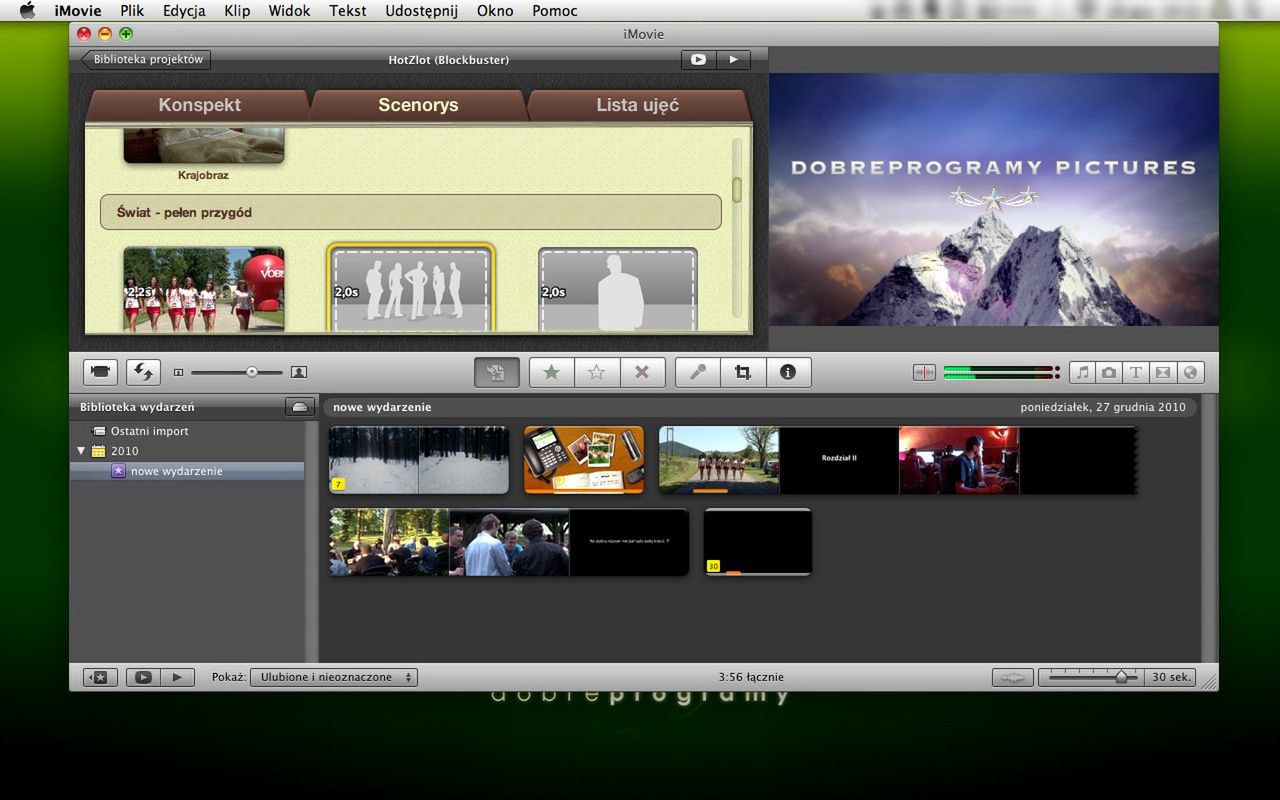Toggle the event library list visibility
The image size is (1280, 800).
point(99,677)
